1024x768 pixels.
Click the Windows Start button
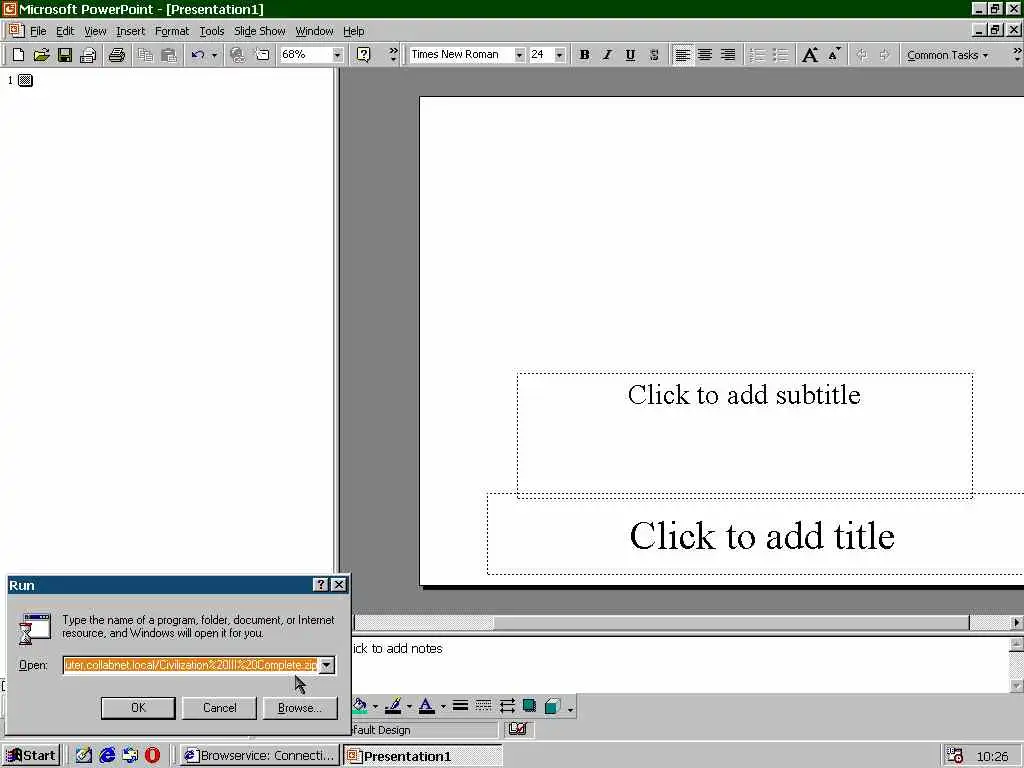pos(31,756)
